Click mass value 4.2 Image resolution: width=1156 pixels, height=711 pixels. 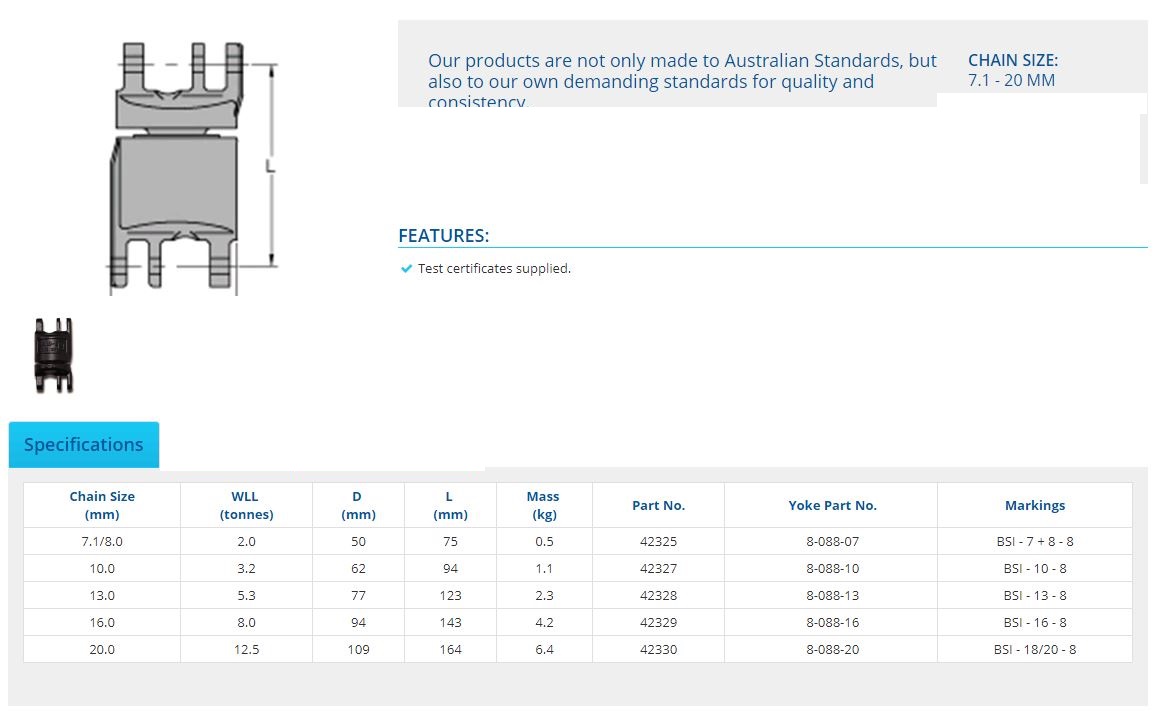[544, 622]
